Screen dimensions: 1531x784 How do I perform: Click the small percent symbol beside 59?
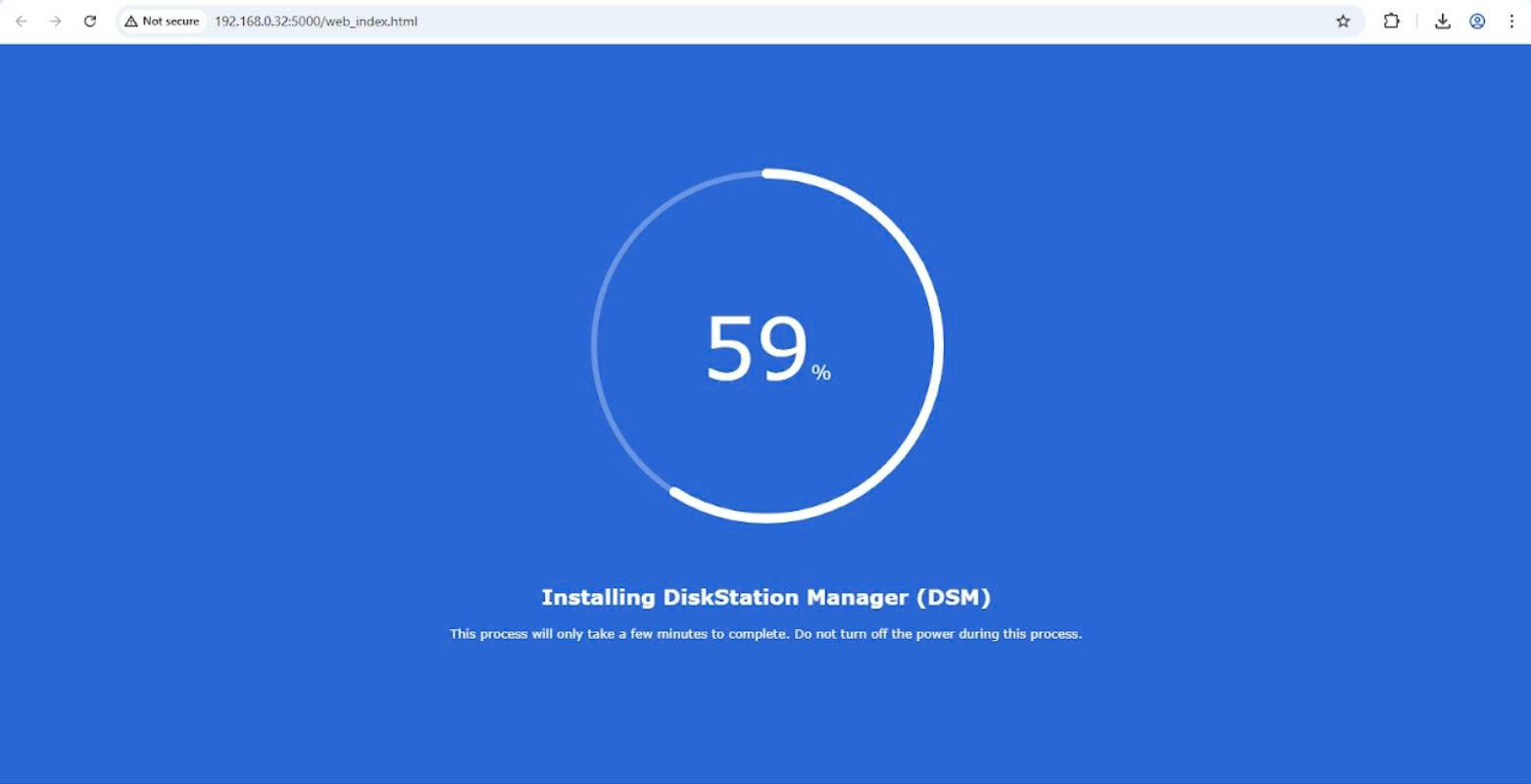click(x=821, y=372)
